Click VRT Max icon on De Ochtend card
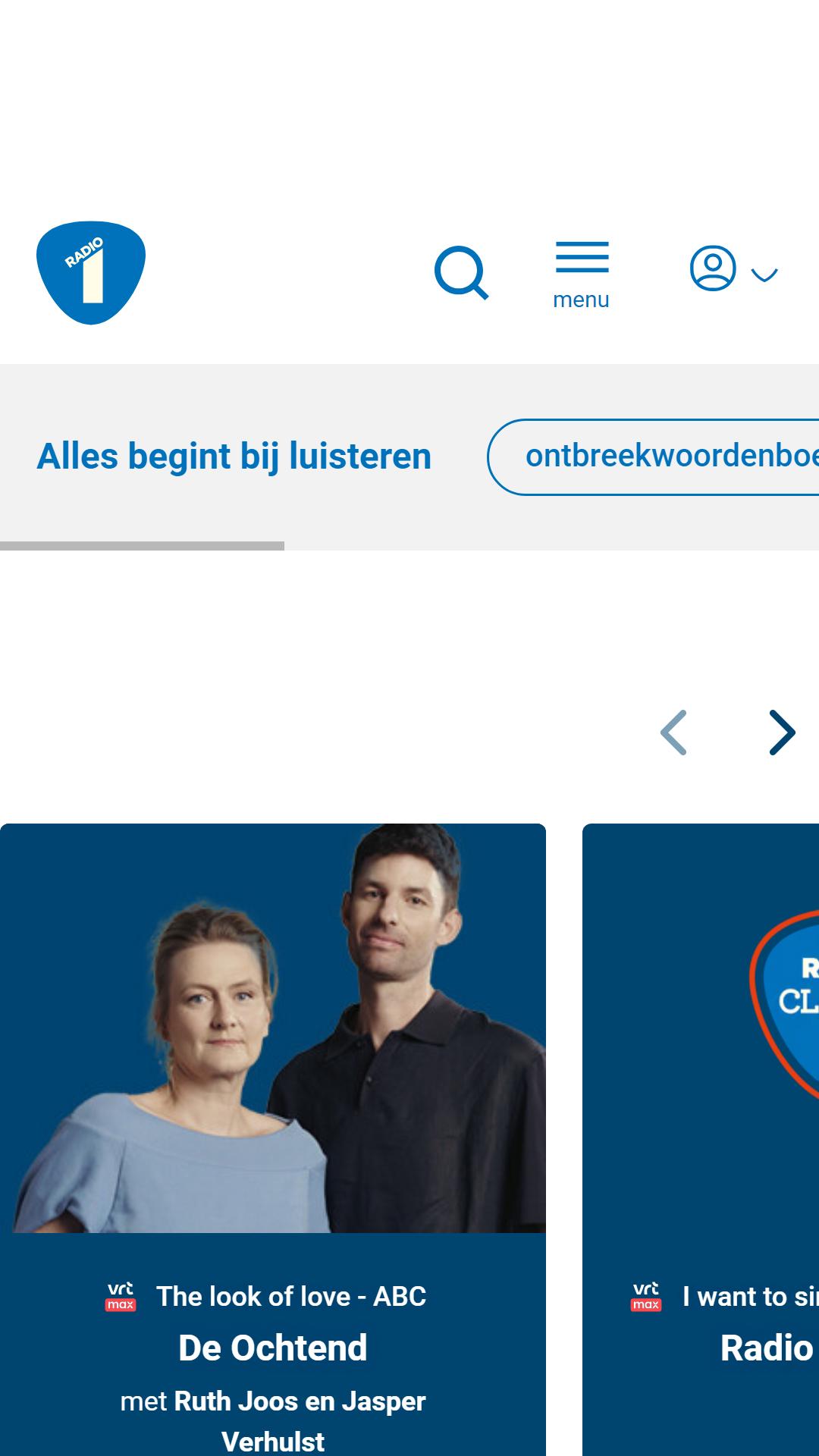Viewport: 819px width, 1456px height. point(121,1297)
